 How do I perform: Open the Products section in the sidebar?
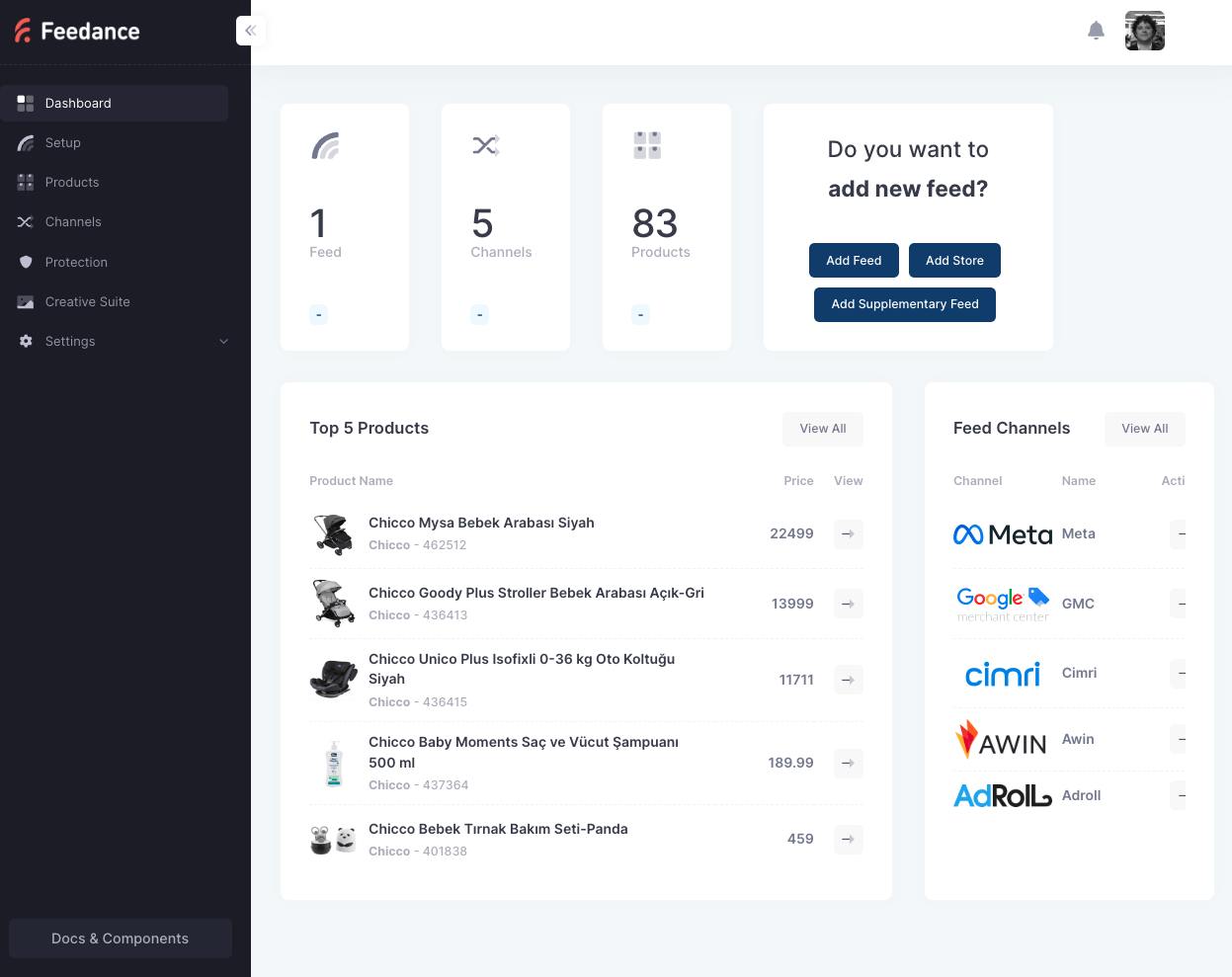(71, 182)
